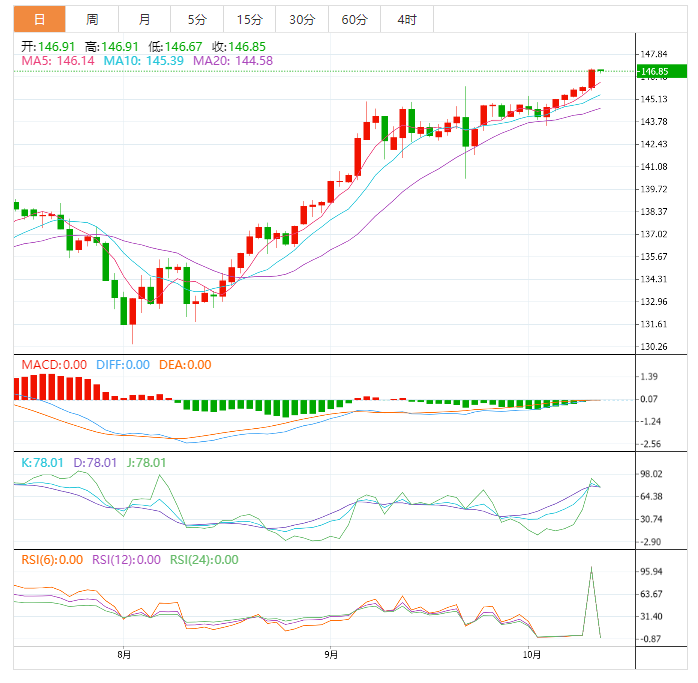The image size is (698, 683).
Task: Open the 5分 interval tab
Action: [x=197, y=19]
